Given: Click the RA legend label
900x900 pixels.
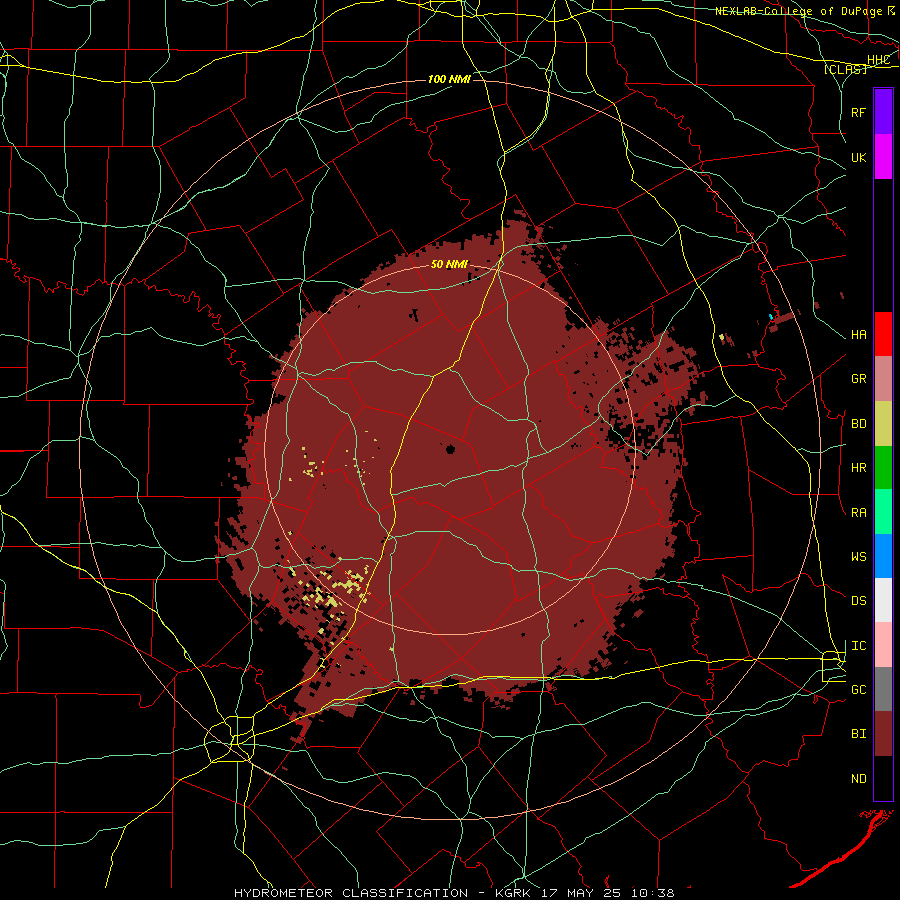Looking at the screenshot, I should point(858,512).
